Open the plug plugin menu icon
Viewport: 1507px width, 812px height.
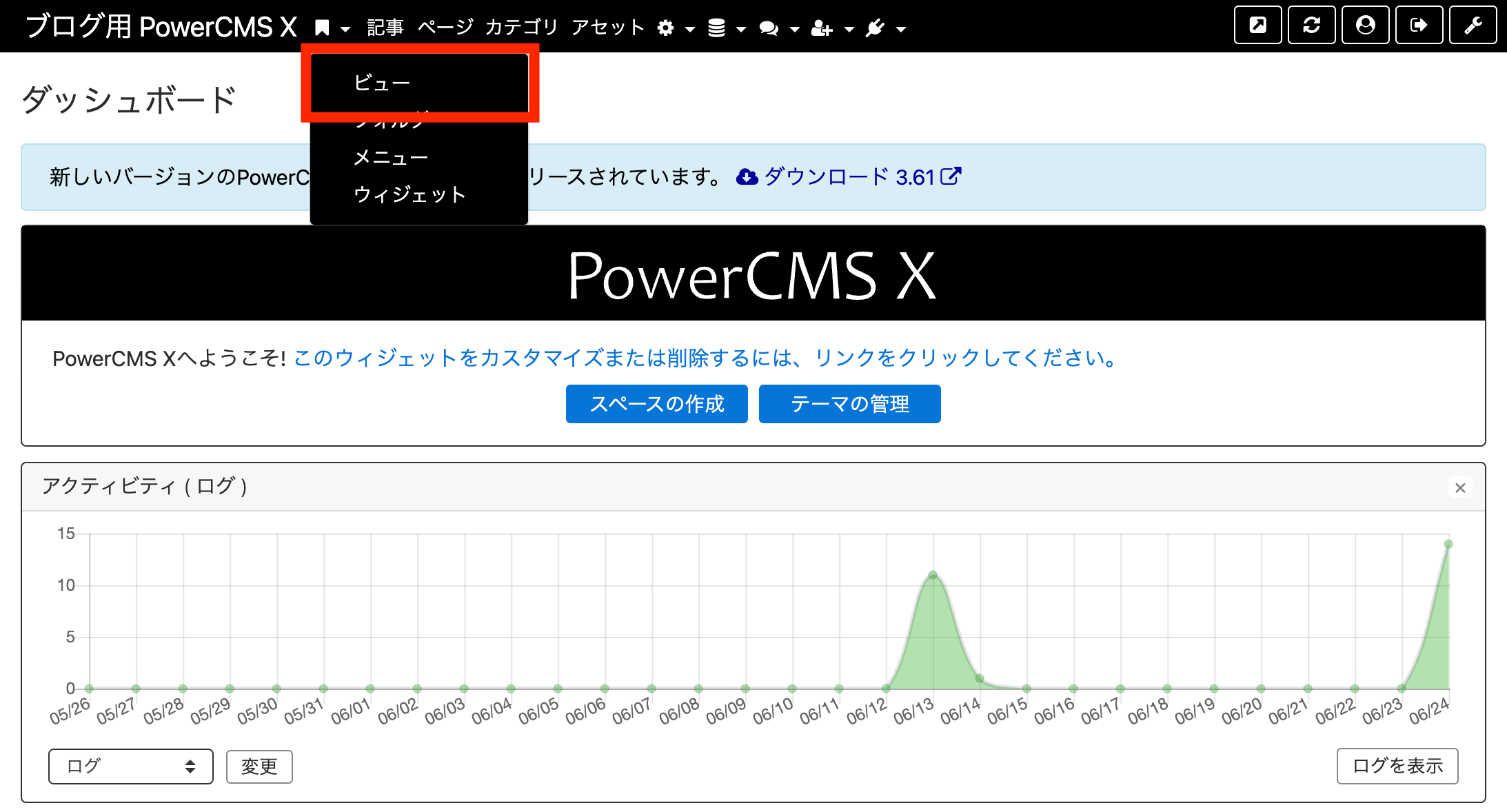point(876,28)
